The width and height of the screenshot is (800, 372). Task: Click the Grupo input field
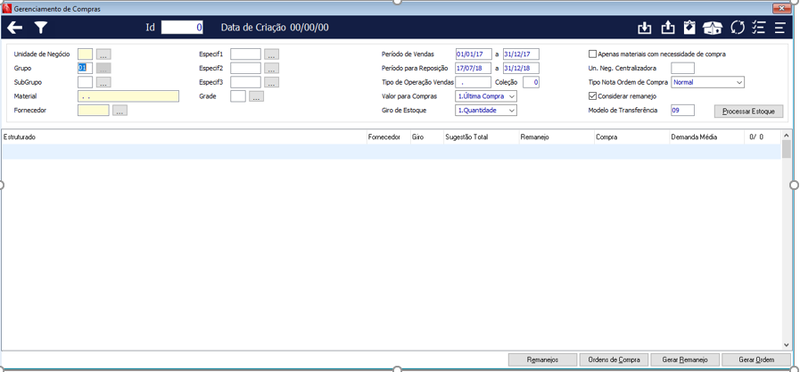tap(85, 68)
